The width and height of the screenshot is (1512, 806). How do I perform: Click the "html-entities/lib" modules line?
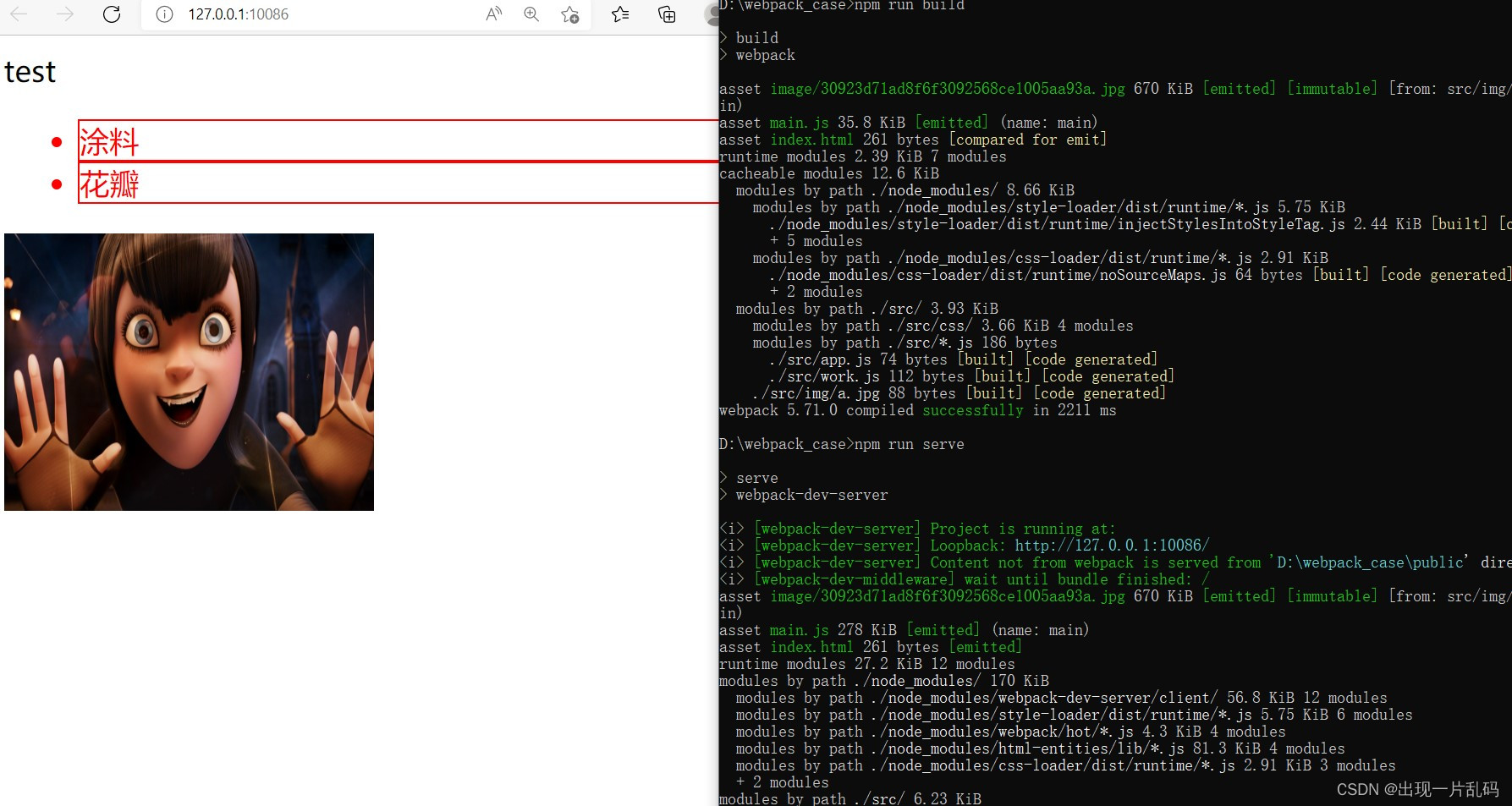pyautogui.click(x=1041, y=748)
